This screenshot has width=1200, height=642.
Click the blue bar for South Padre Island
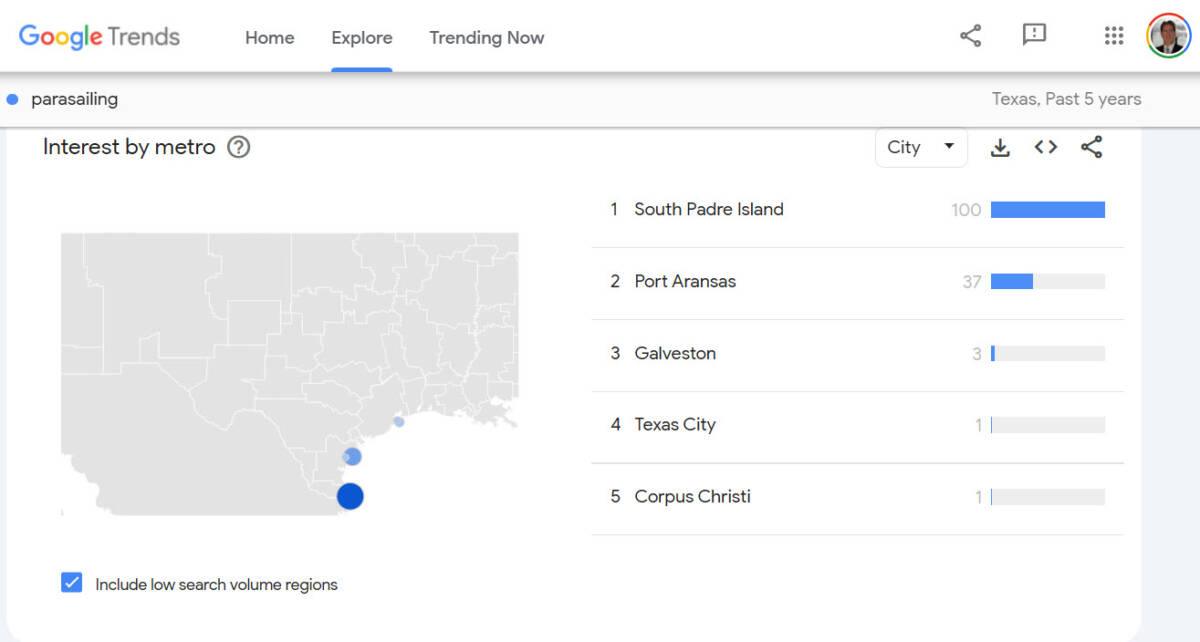point(1047,210)
